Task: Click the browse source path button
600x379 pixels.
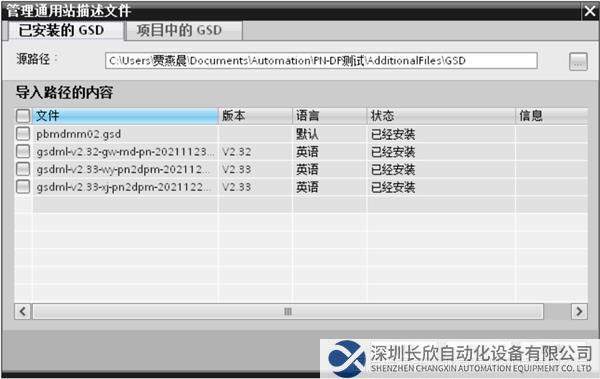Action: click(x=578, y=61)
